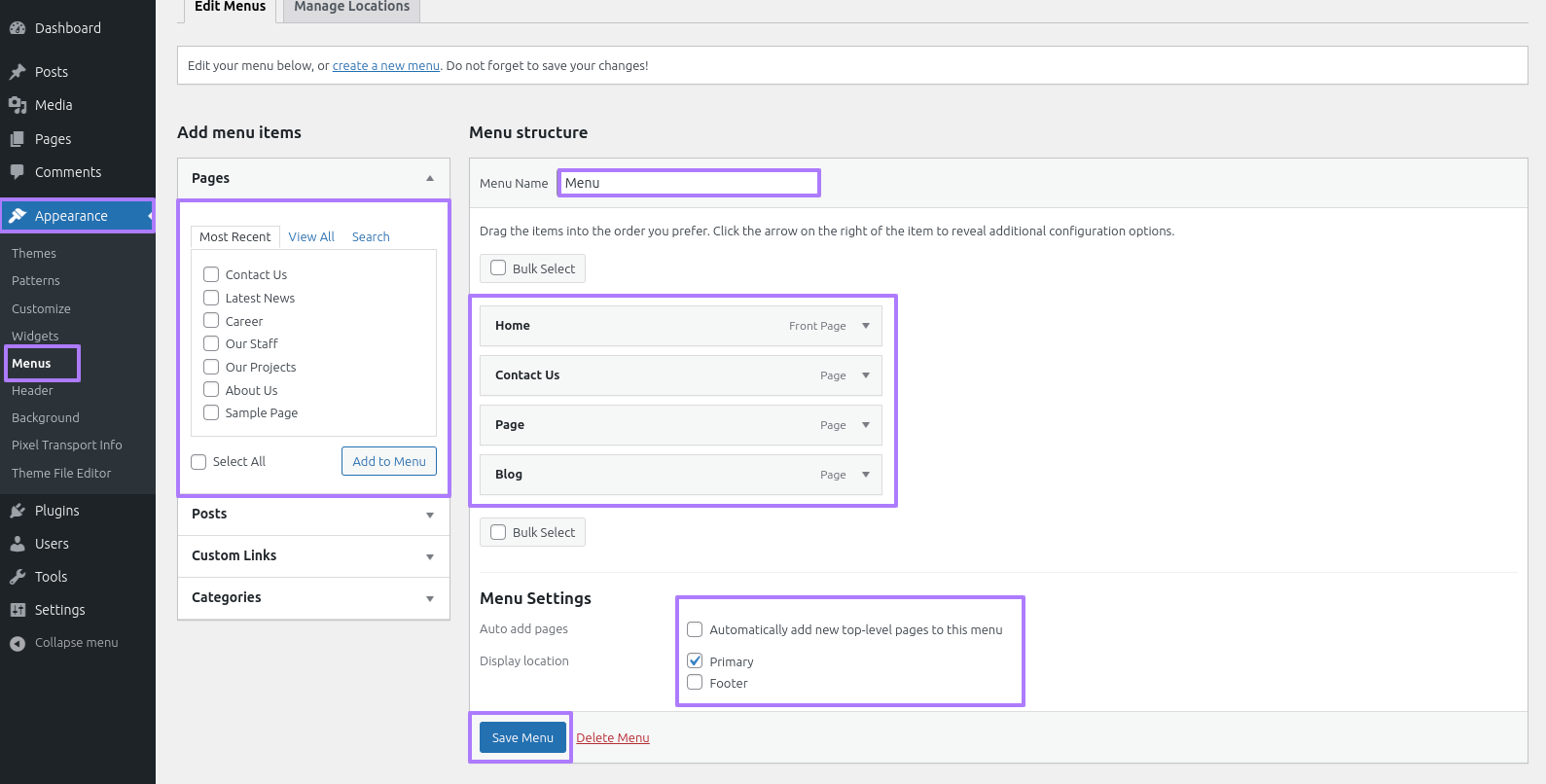Check the Career page checkbox
The image size is (1546, 784).
pyautogui.click(x=211, y=320)
